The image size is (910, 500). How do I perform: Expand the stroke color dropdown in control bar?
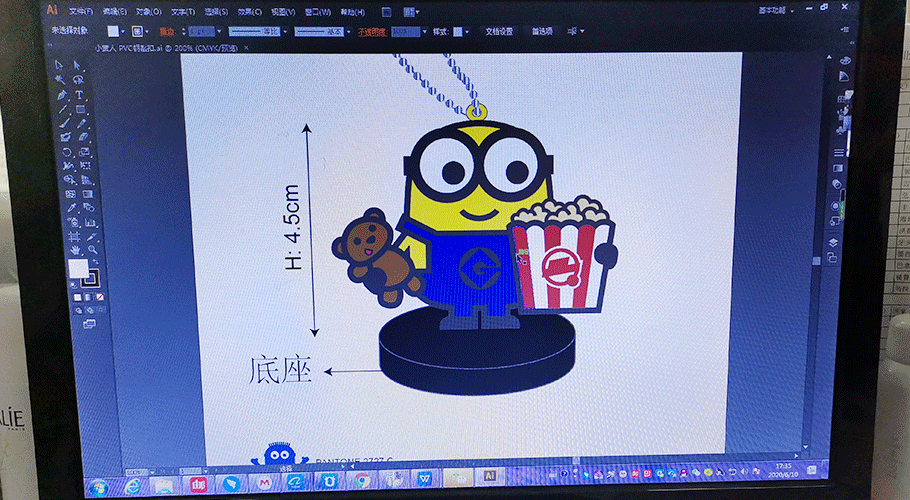(147, 31)
